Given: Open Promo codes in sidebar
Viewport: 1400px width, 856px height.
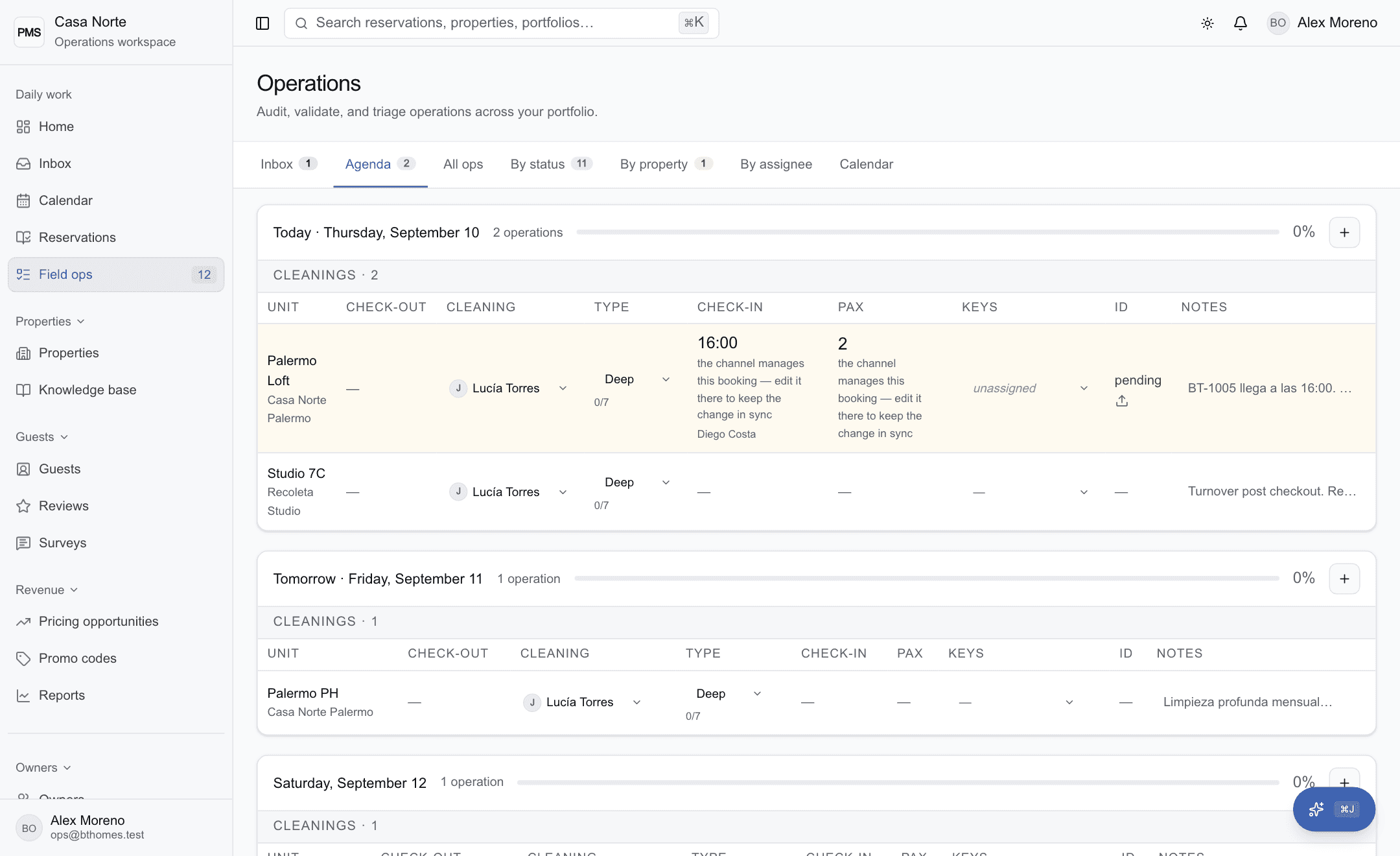Looking at the screenshot, I should [x=116, y=658].
